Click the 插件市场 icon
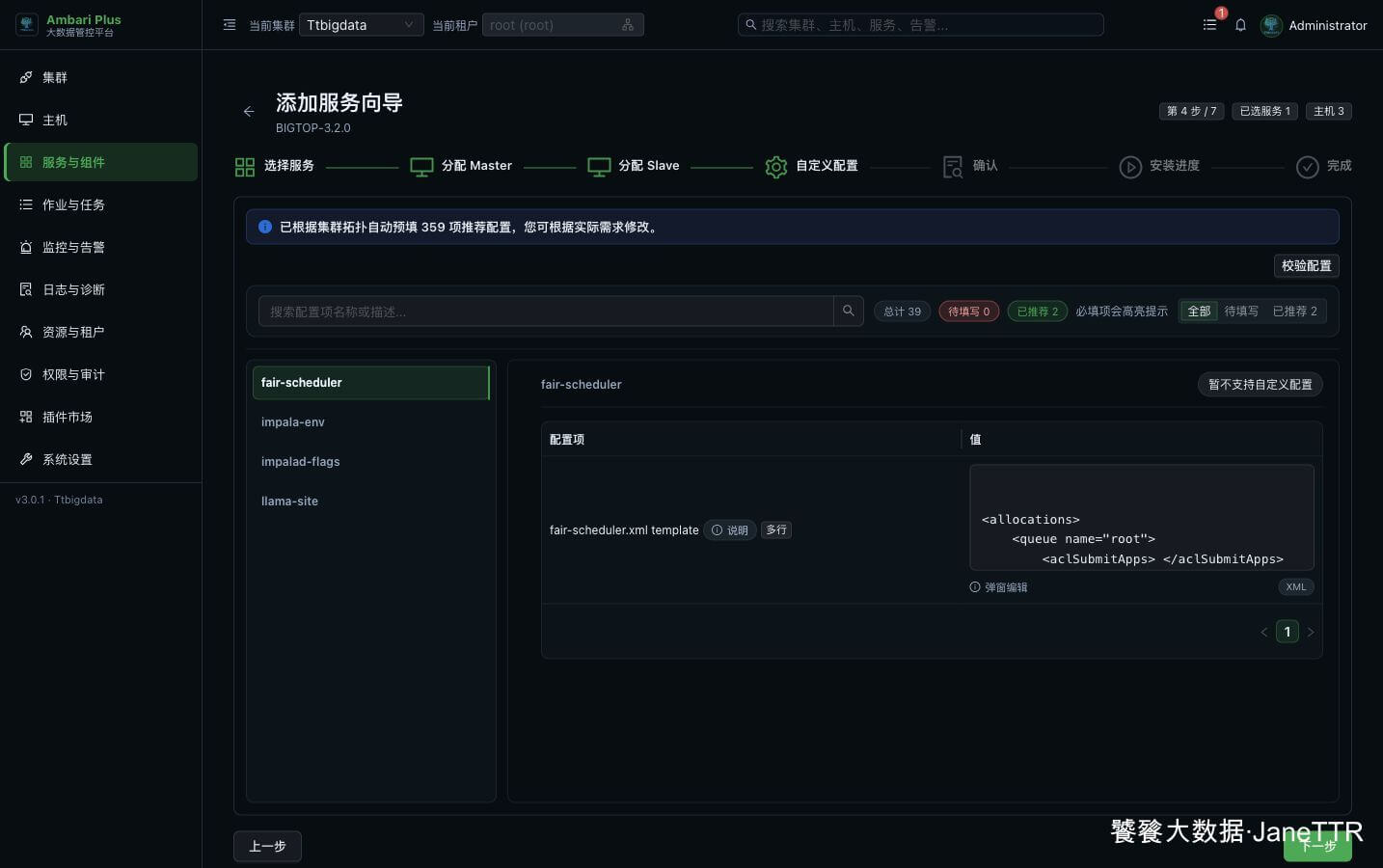The width and height of the screenshot is (1383, 868). click(x=26, y=417)
